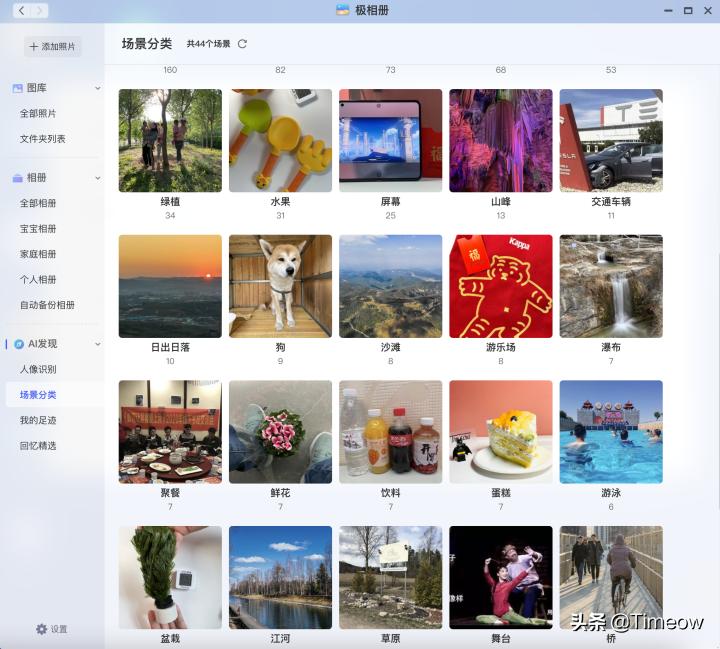
Task: Open the 游乐场 scene thumbnail
Action: click(501, 286)
